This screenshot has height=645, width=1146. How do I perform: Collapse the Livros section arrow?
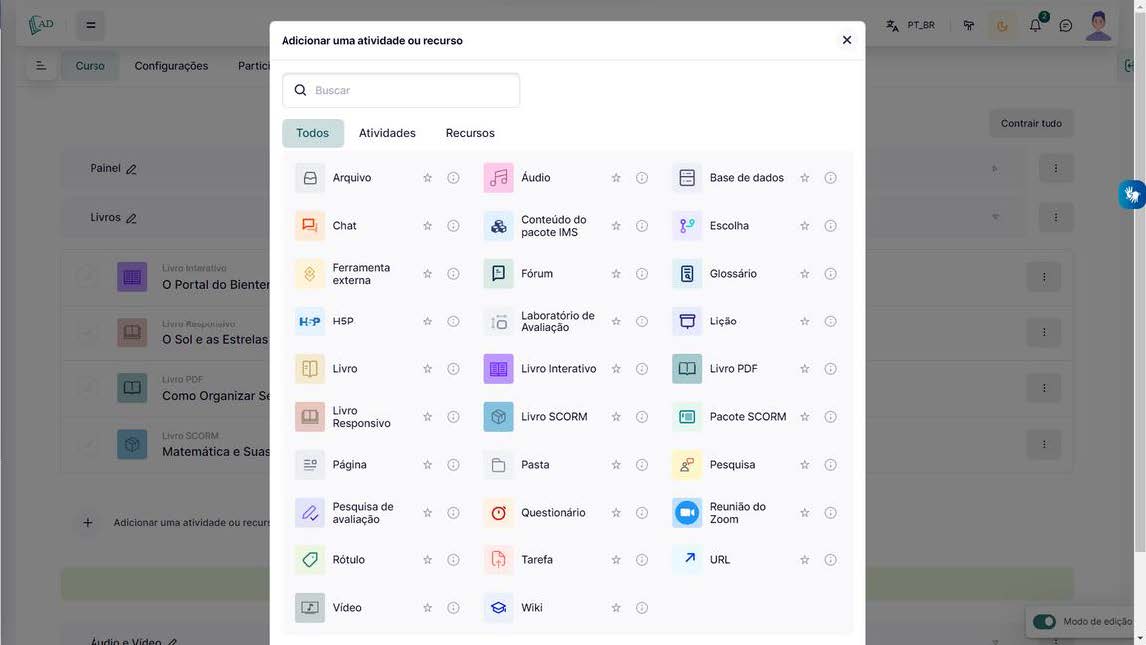pyautogui.click(x=995, y=217)
